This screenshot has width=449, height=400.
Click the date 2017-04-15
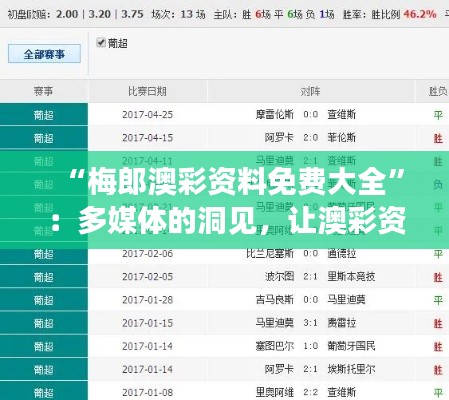point(147,138)
